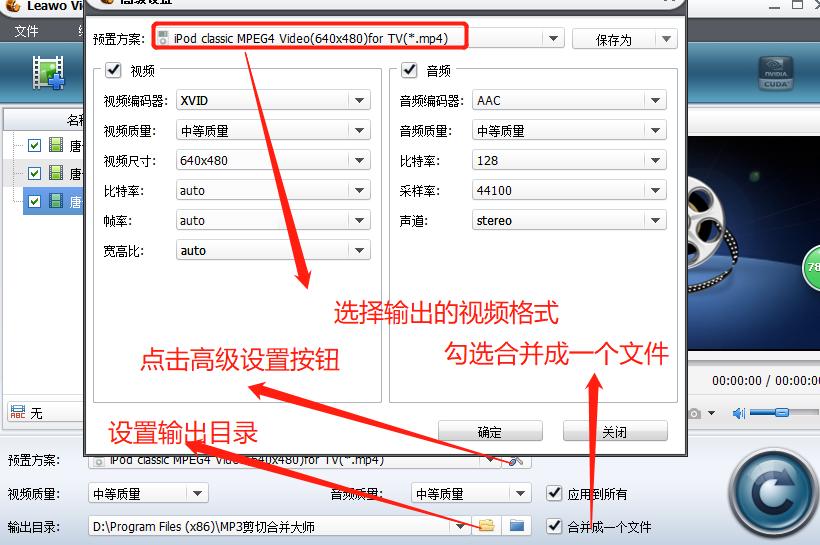This screenshot has width=820, height=545.
Task: Adjust the volume slider
Action: coord(783,413)
